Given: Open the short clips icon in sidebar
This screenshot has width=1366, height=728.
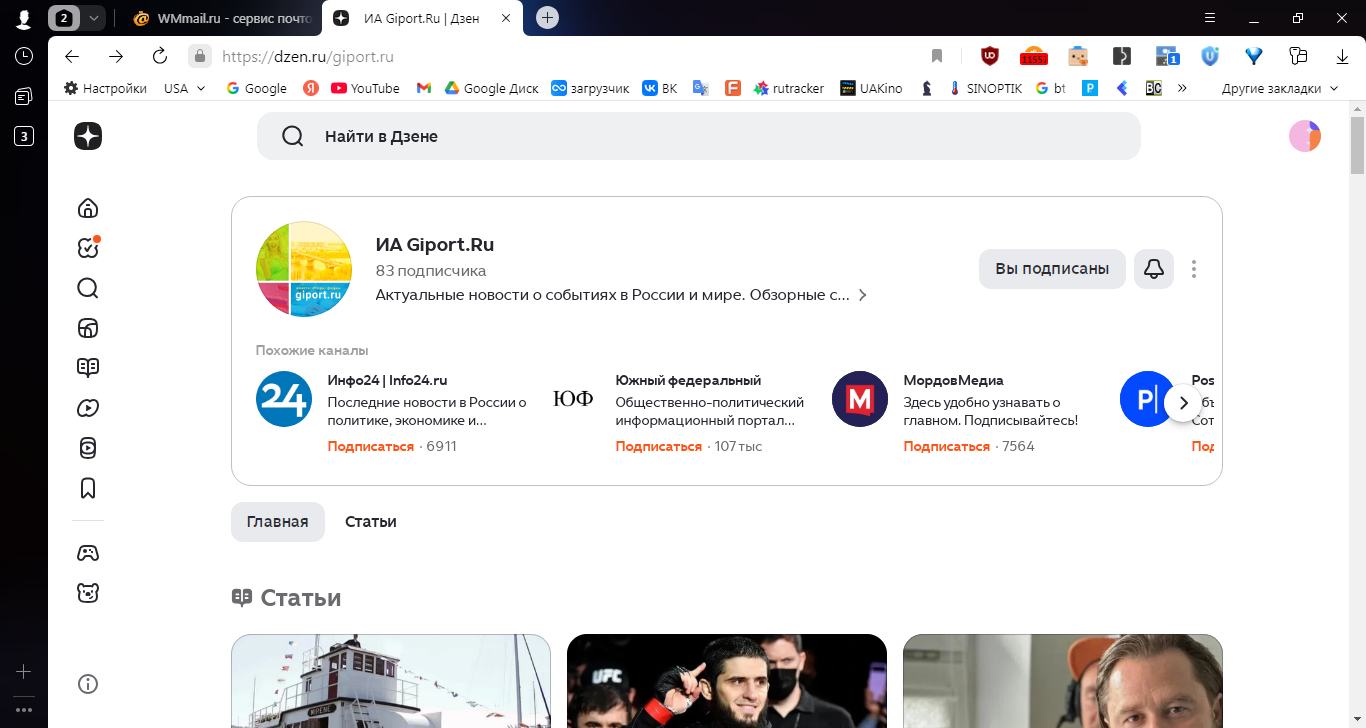Looking at the screenshot, I should (x=88, y=448).
